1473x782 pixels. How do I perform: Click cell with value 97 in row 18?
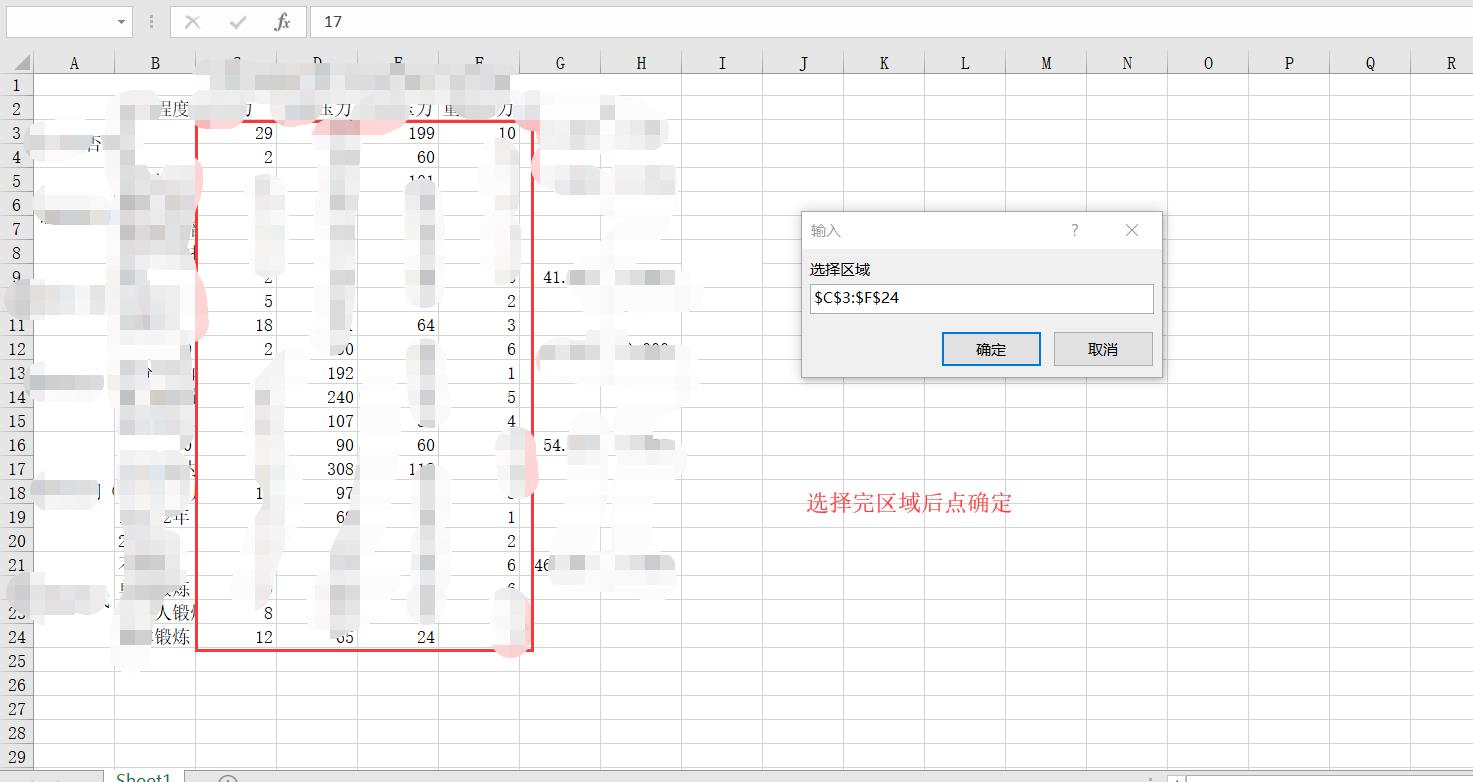click(x=317, y=493)
